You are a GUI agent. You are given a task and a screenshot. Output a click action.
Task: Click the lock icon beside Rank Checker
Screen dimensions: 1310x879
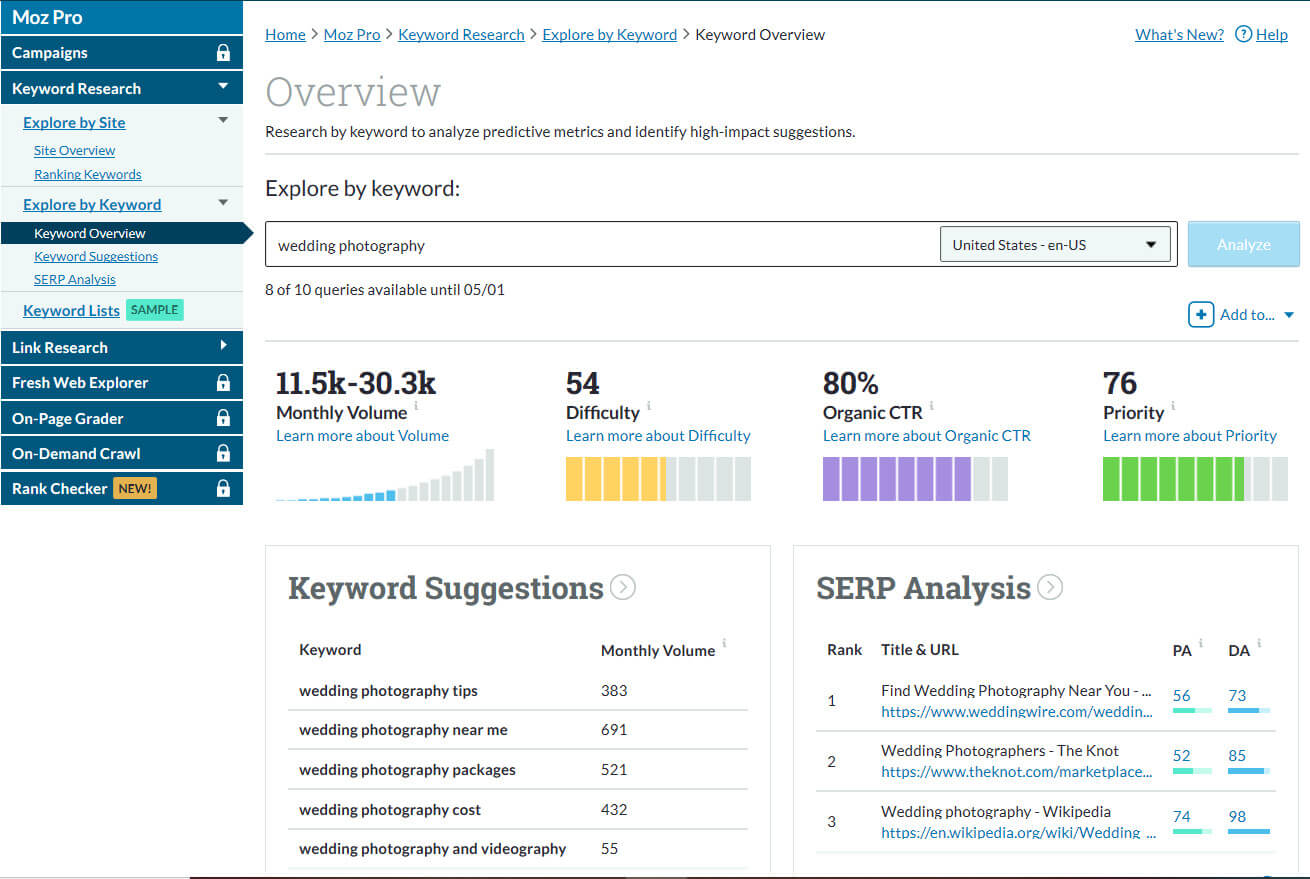(223, 488)
